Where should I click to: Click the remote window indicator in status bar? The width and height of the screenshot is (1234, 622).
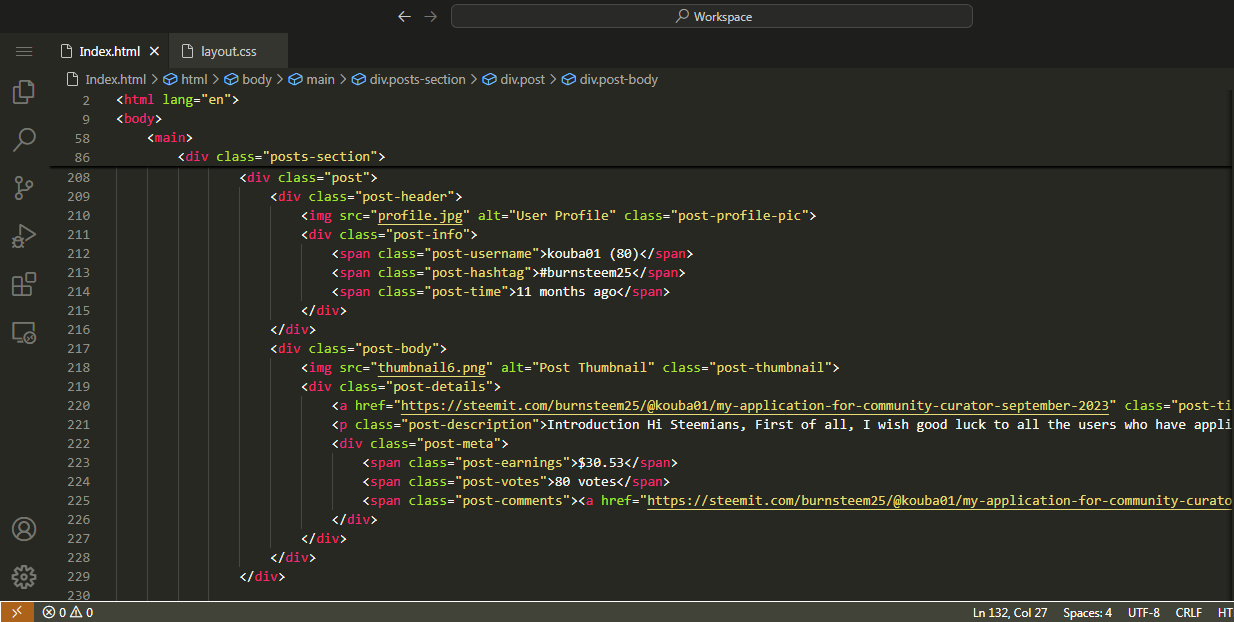point(16,612)
